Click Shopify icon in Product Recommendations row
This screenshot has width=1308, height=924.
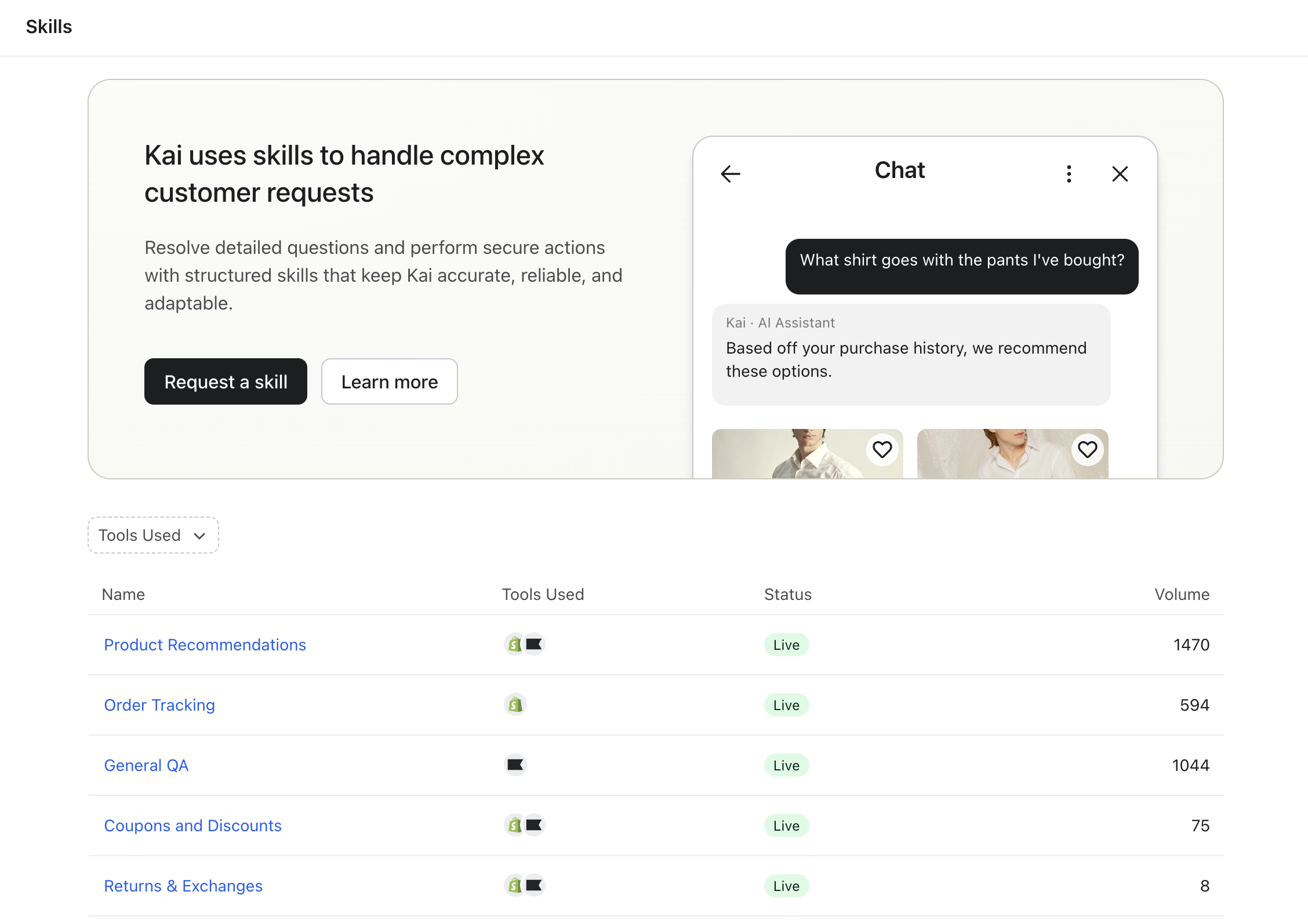click(x=514, y=645)
